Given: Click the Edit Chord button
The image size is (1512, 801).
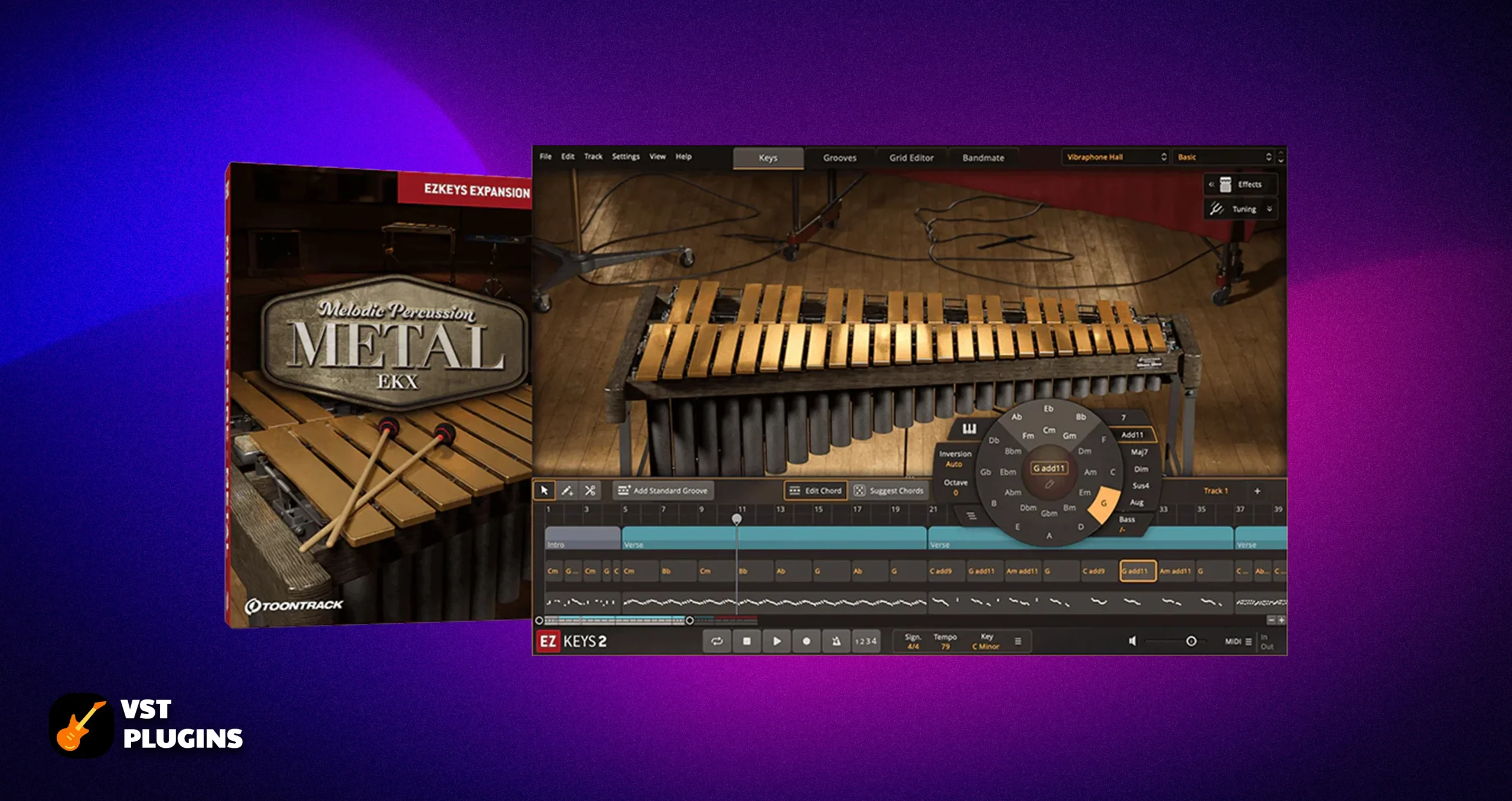Looking at the screenshot, I should click(x=816, y=491).
